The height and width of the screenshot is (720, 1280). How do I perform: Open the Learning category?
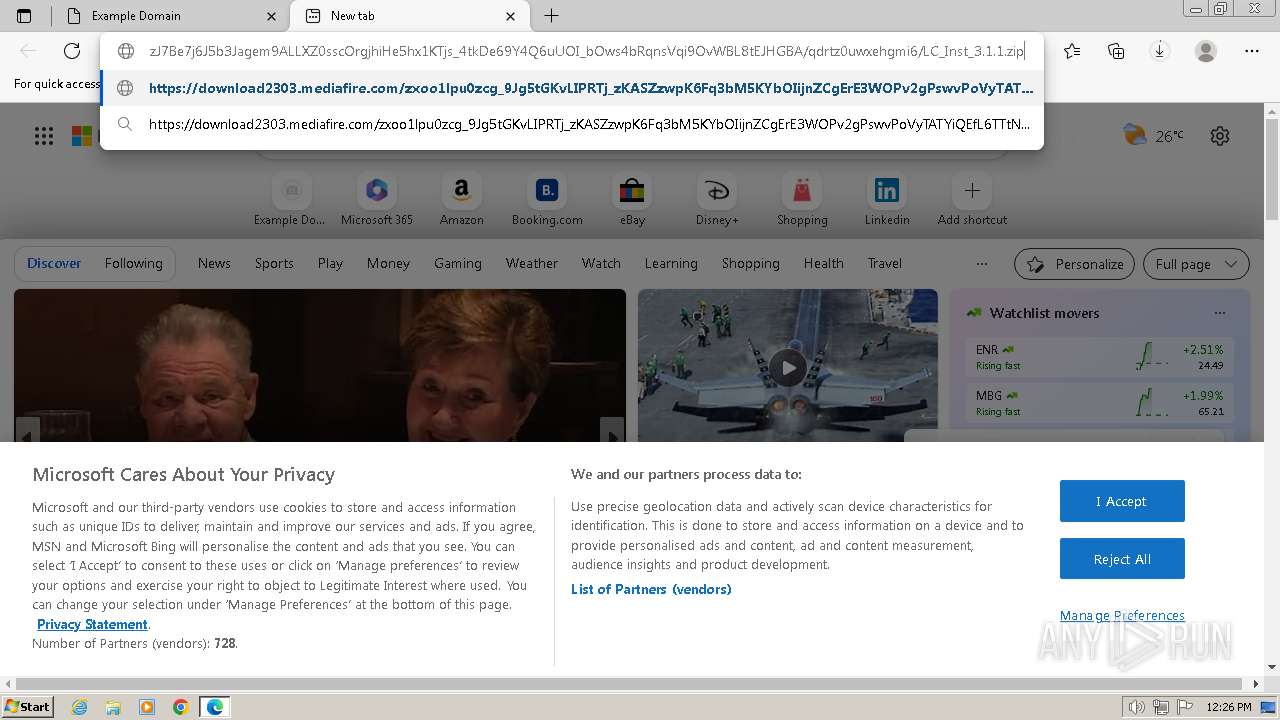[x=671, y=263]
